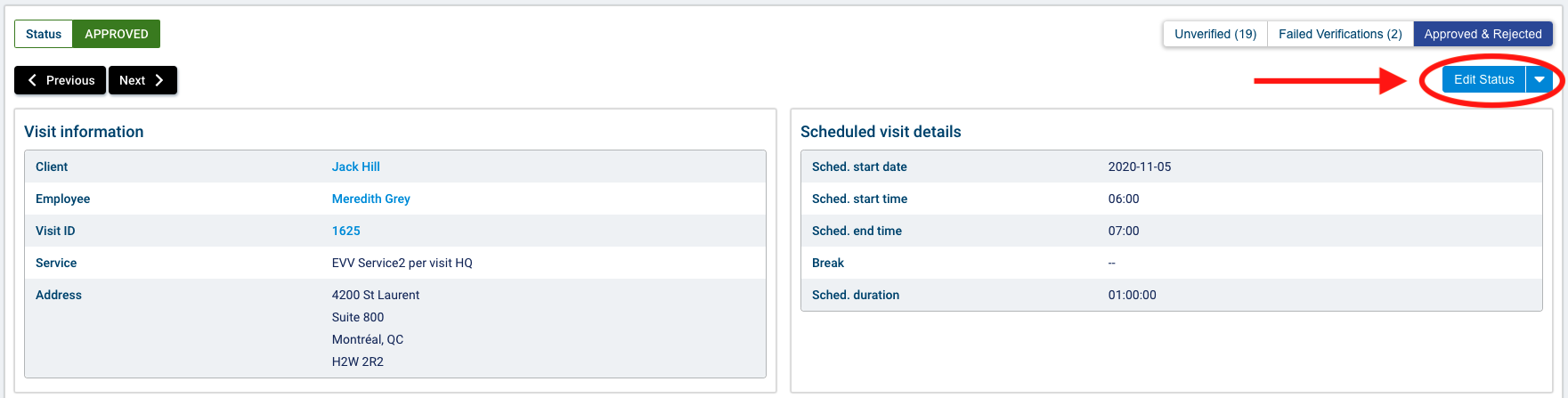1568x398 pixels.
Task: Click the Scheduled visit details heading
Action: pyautogui.click(x=881, y=132)
